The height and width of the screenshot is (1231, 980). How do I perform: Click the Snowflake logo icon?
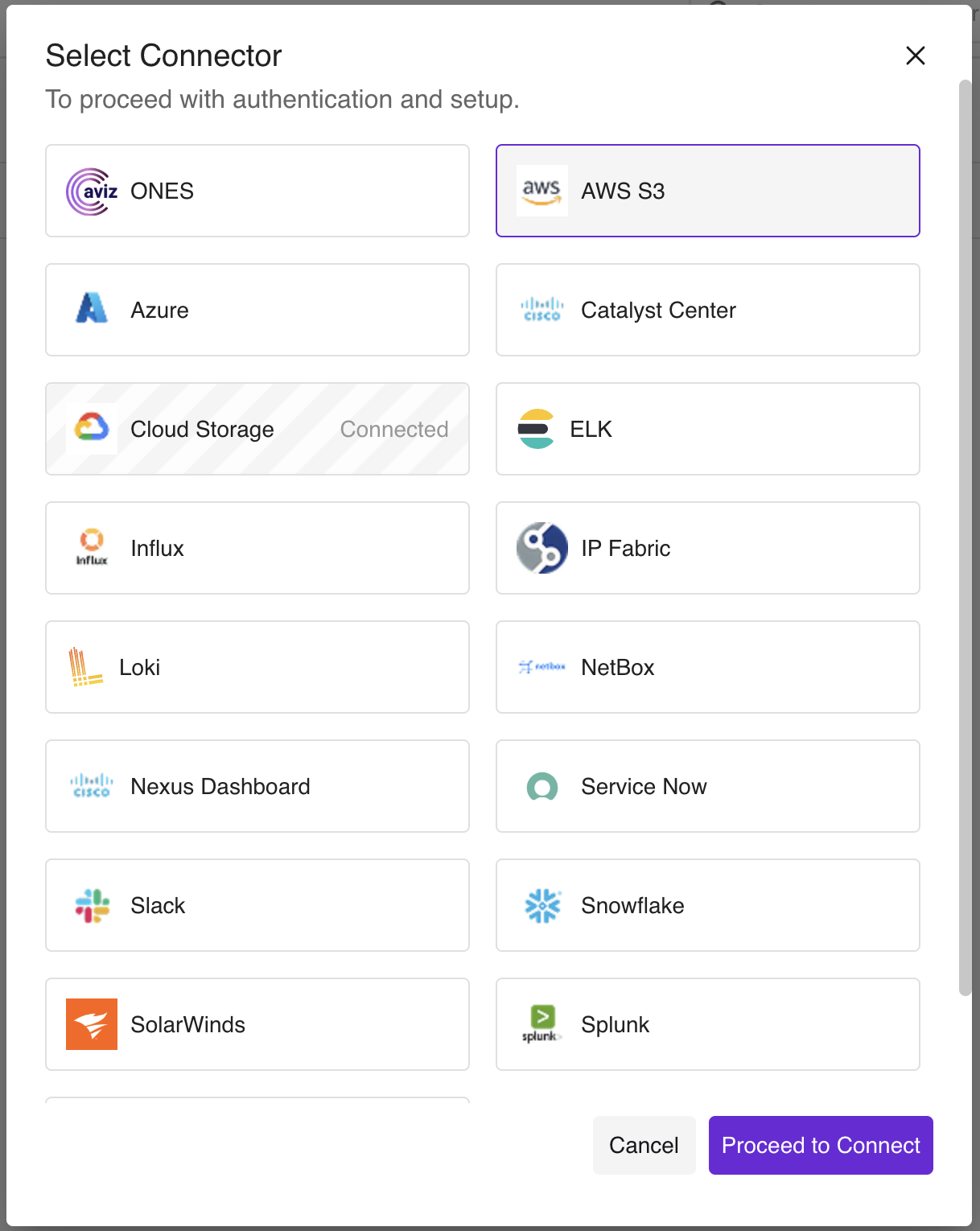(x=541, y=905)
